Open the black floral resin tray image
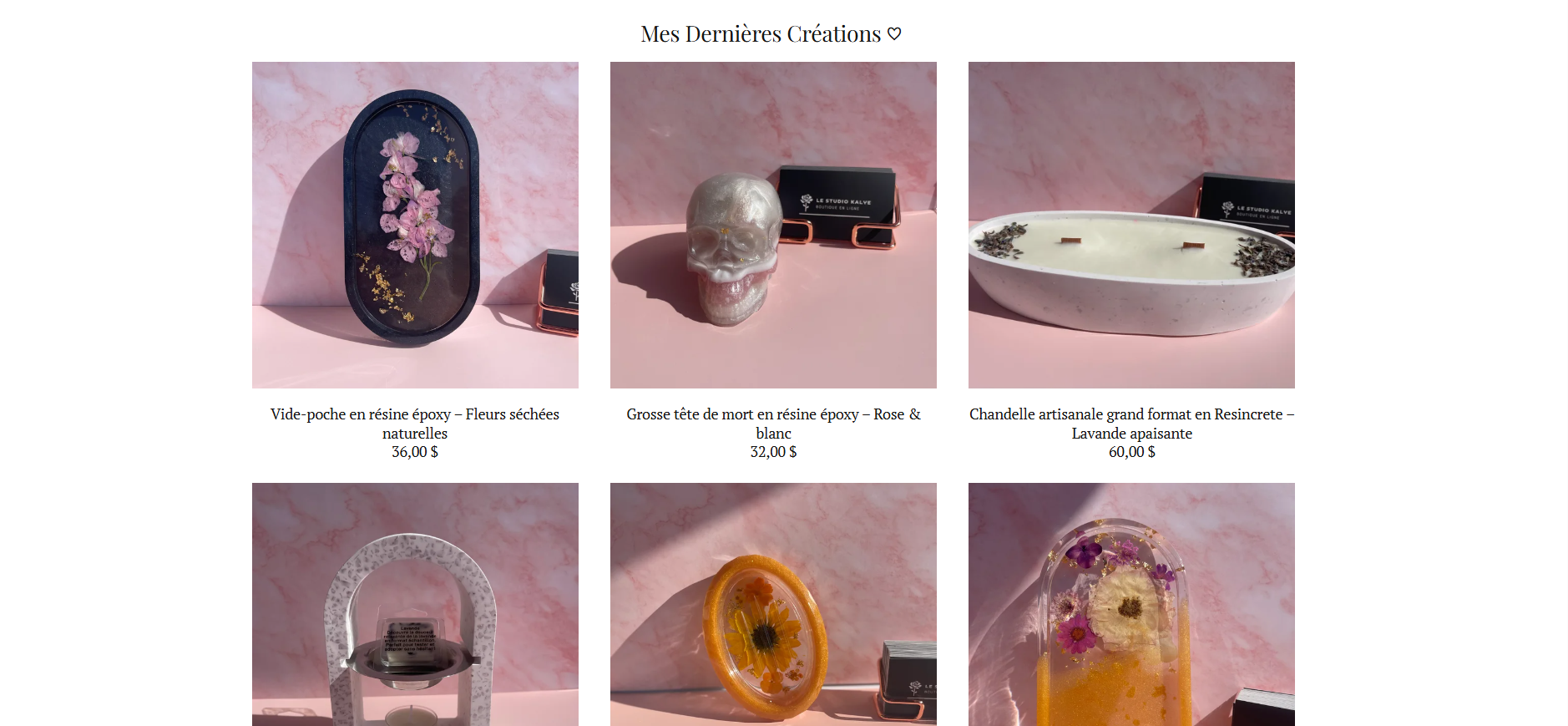1568x726 pixels. (415, 225)
